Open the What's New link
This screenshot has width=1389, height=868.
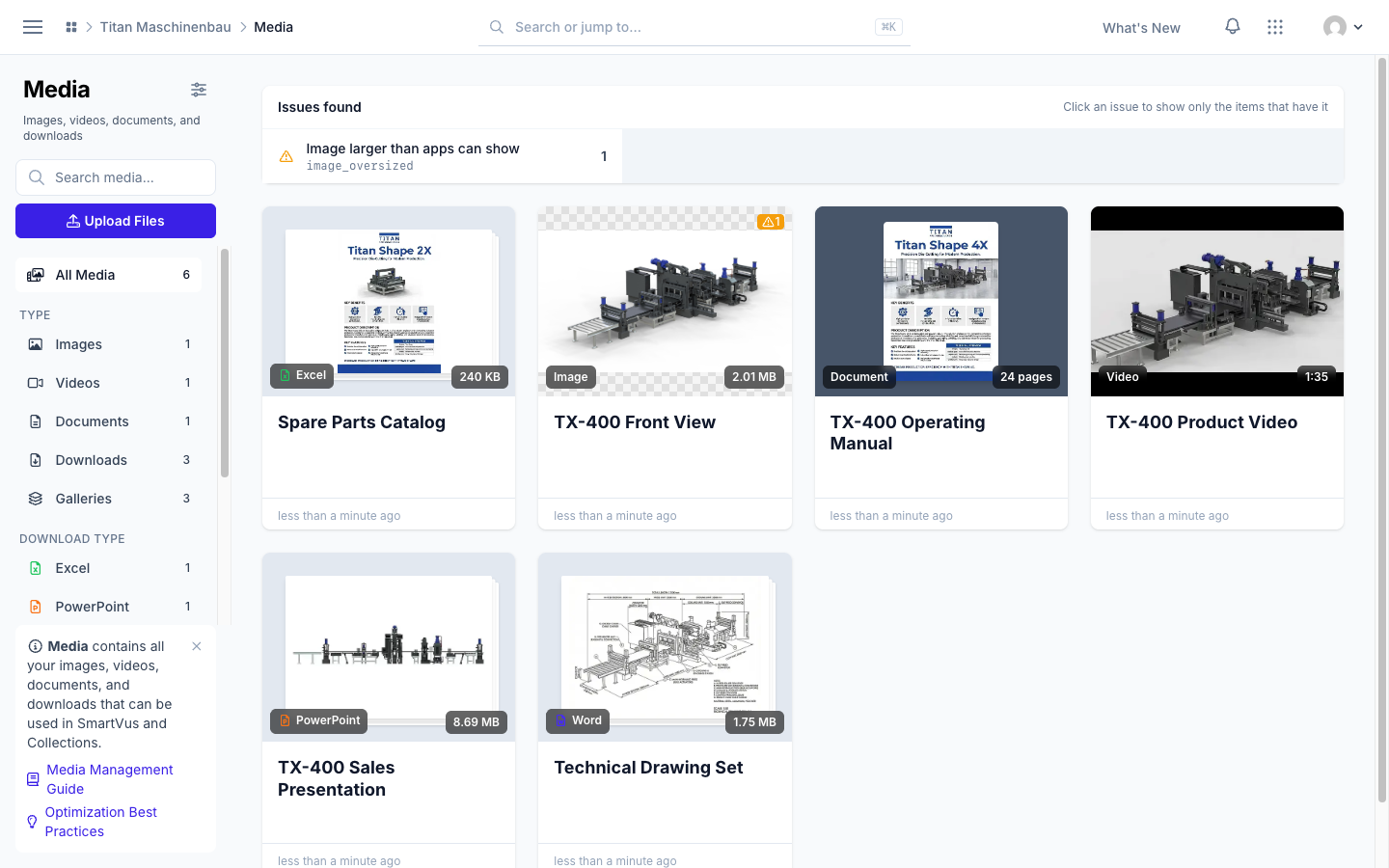click(x=1141, y=28)
